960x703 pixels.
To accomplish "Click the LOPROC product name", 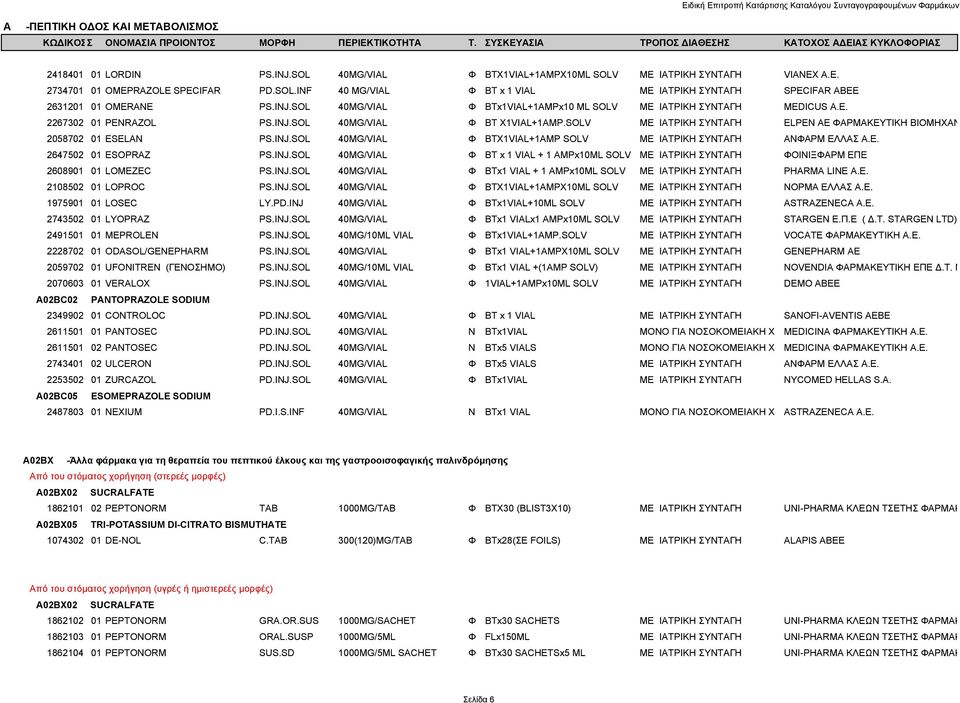I will pyautogui.click(x=125, y=187).
